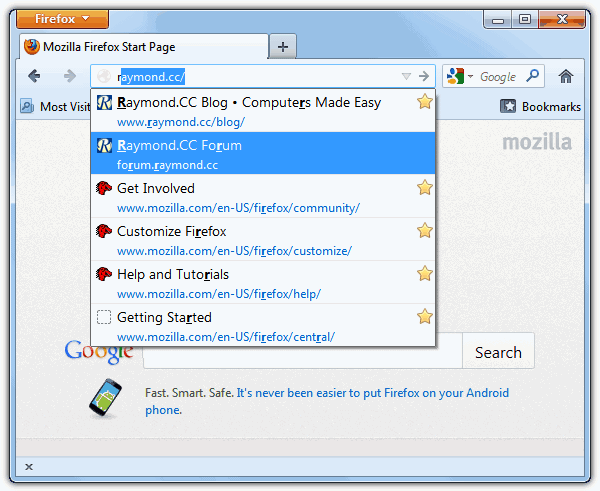Click Customize Firefox red favicon
The height and width of the screenshot is (491, 600).
104,231
